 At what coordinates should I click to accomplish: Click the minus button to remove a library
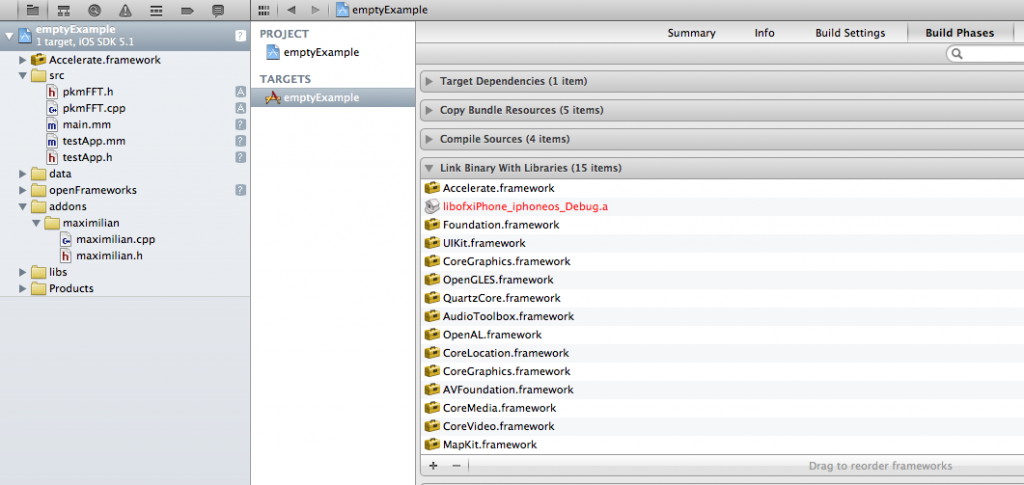tap(456, 465)
